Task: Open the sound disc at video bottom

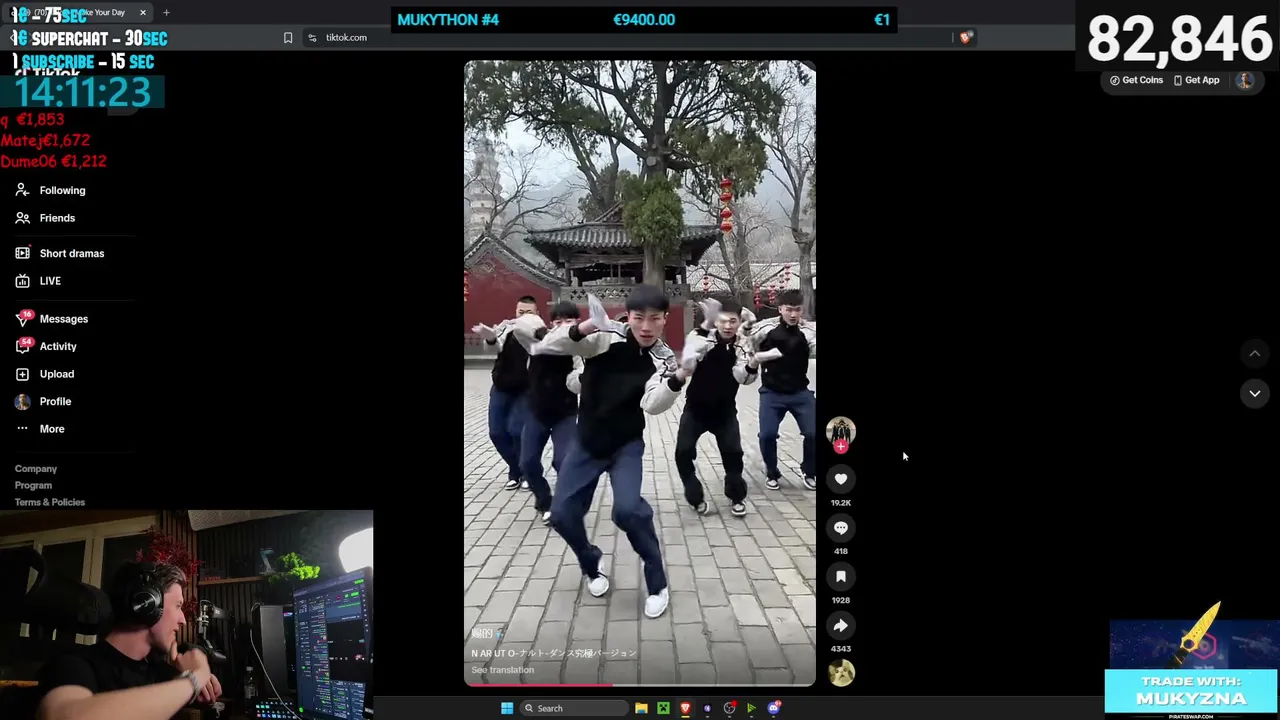Action: 841,673
